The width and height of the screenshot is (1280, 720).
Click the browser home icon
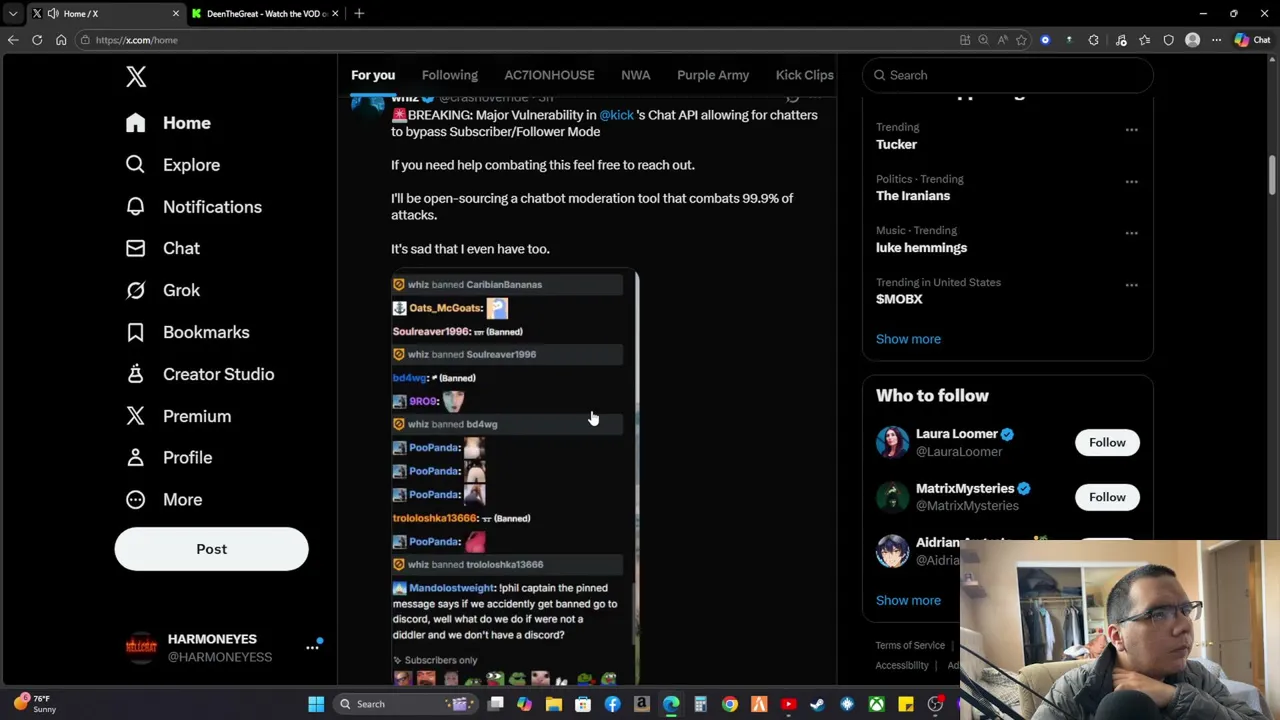[61, 40]
